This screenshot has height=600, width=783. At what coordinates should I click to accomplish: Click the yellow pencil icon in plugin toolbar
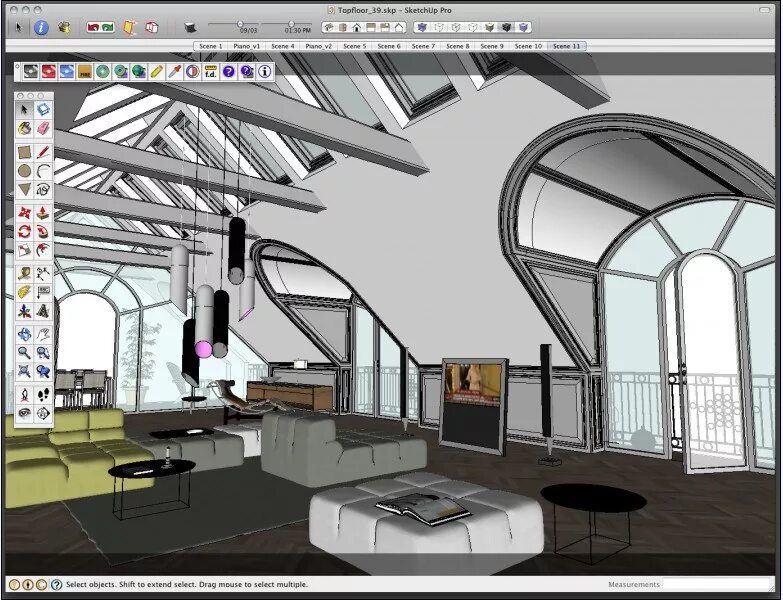(x=156, y=72)
